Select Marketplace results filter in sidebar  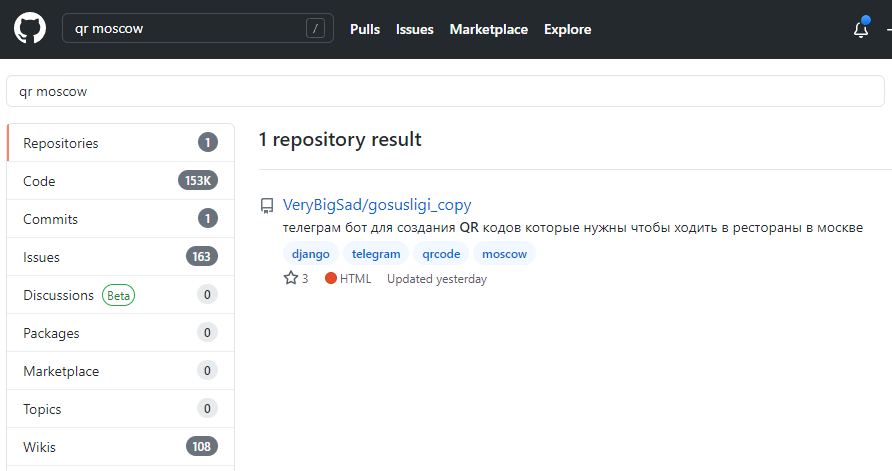click(x=121, y=371)
